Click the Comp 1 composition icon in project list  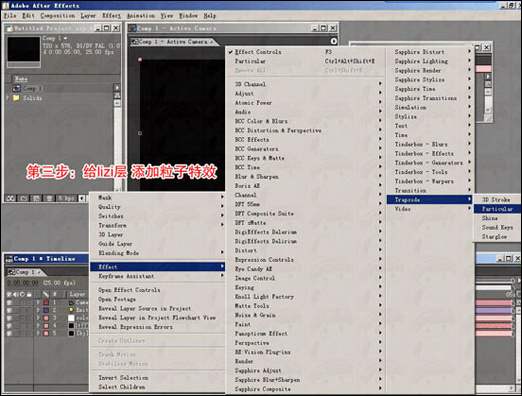pyautogui.click(x=16, y=88)
